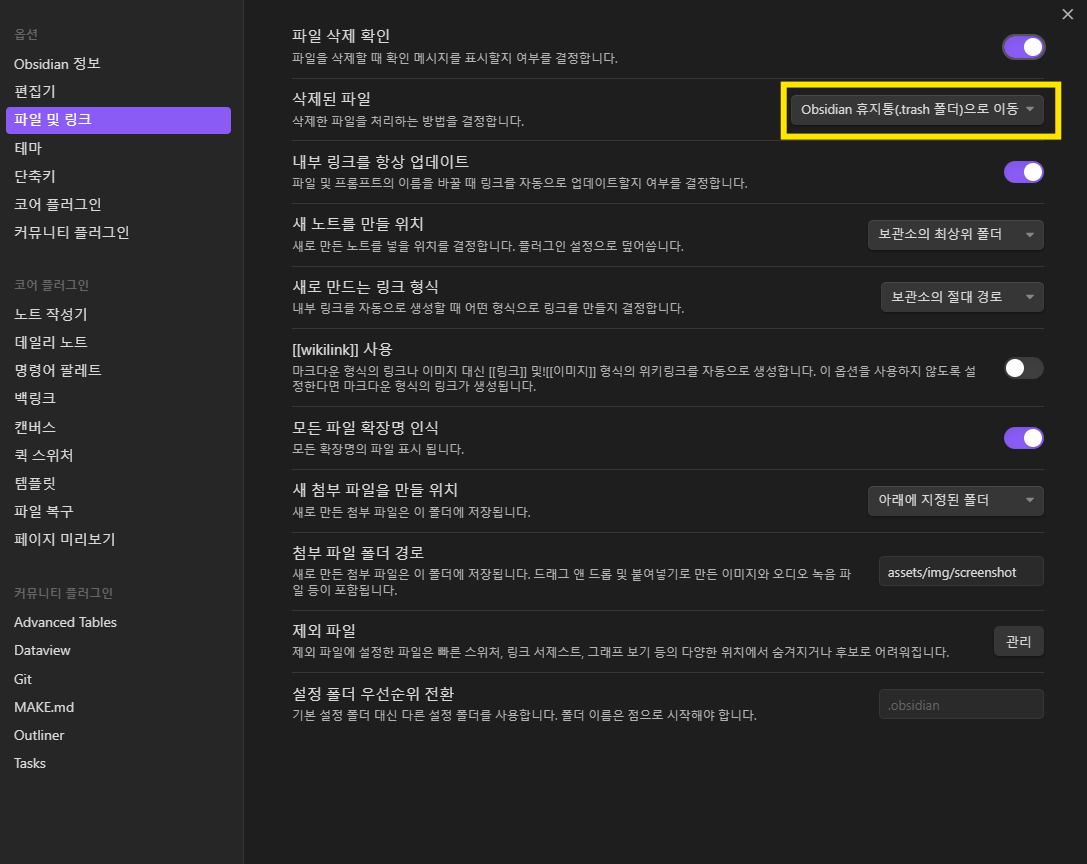Turn off 모든 파일 확장명 인식 switch
Image resolution: width=1087 pixels, height=864 pixels.
(x=1023, y=438)
